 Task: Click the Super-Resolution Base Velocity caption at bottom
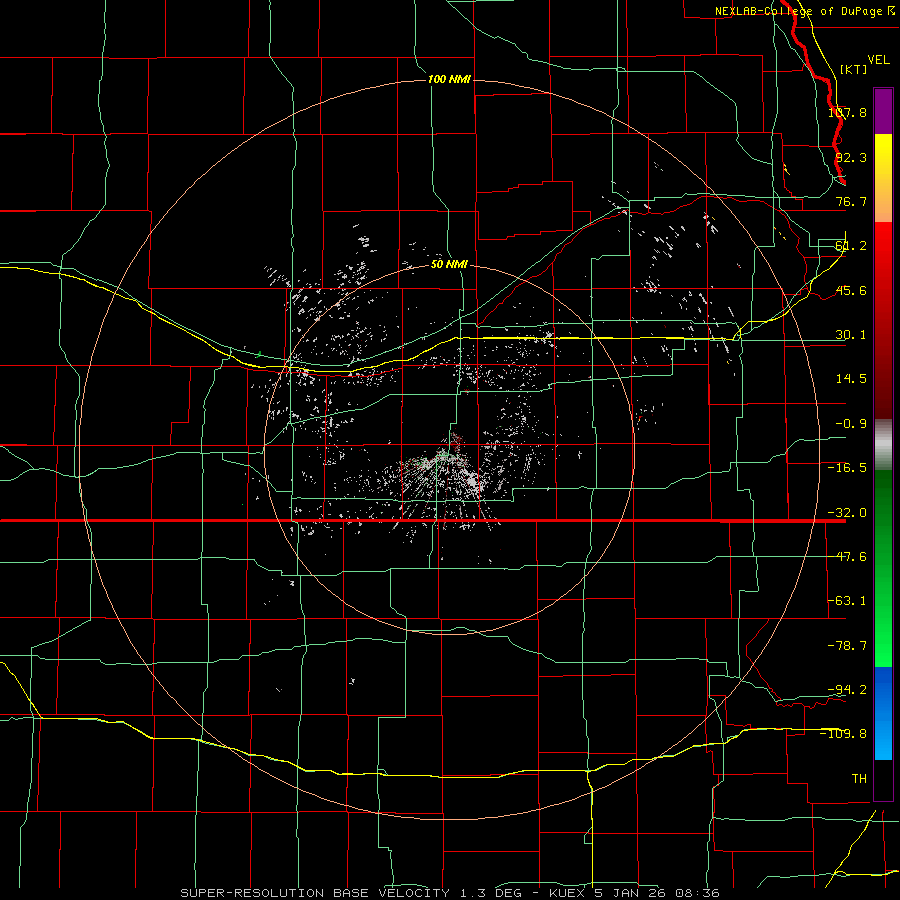point(450,893)
